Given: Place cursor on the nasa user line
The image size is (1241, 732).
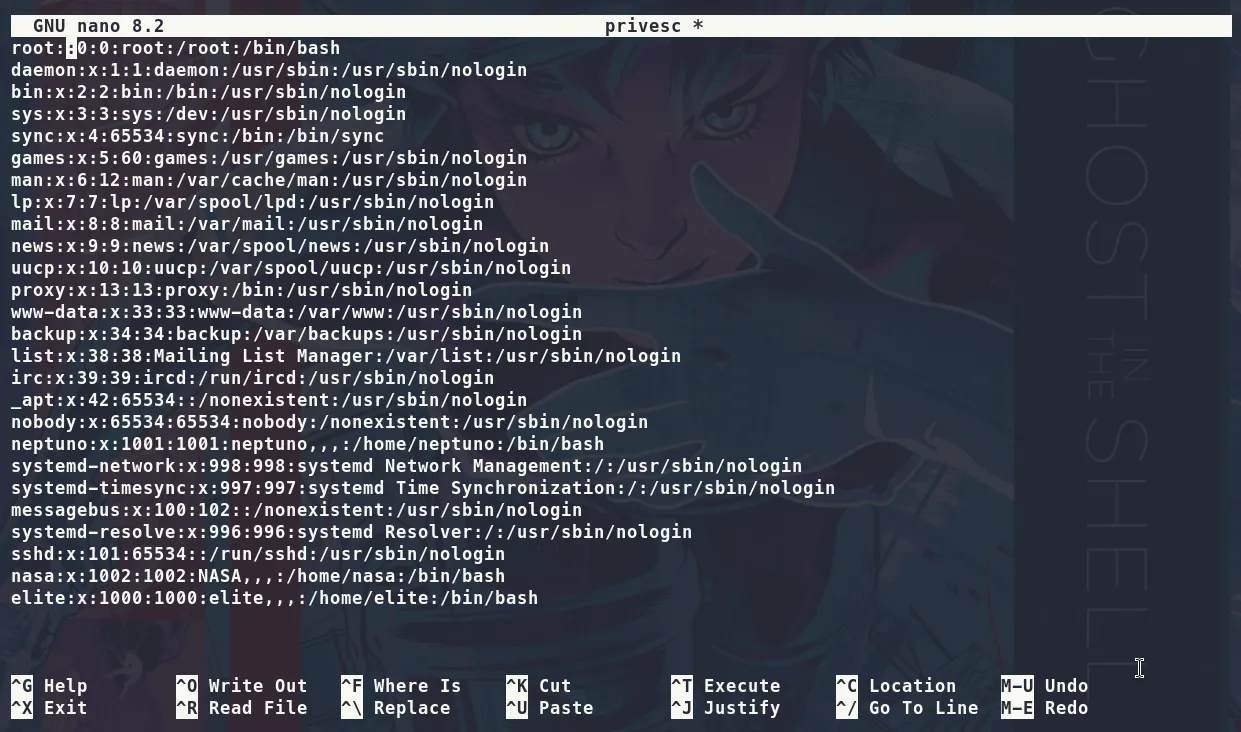Looking at the screenshot, I should [258, 576].
